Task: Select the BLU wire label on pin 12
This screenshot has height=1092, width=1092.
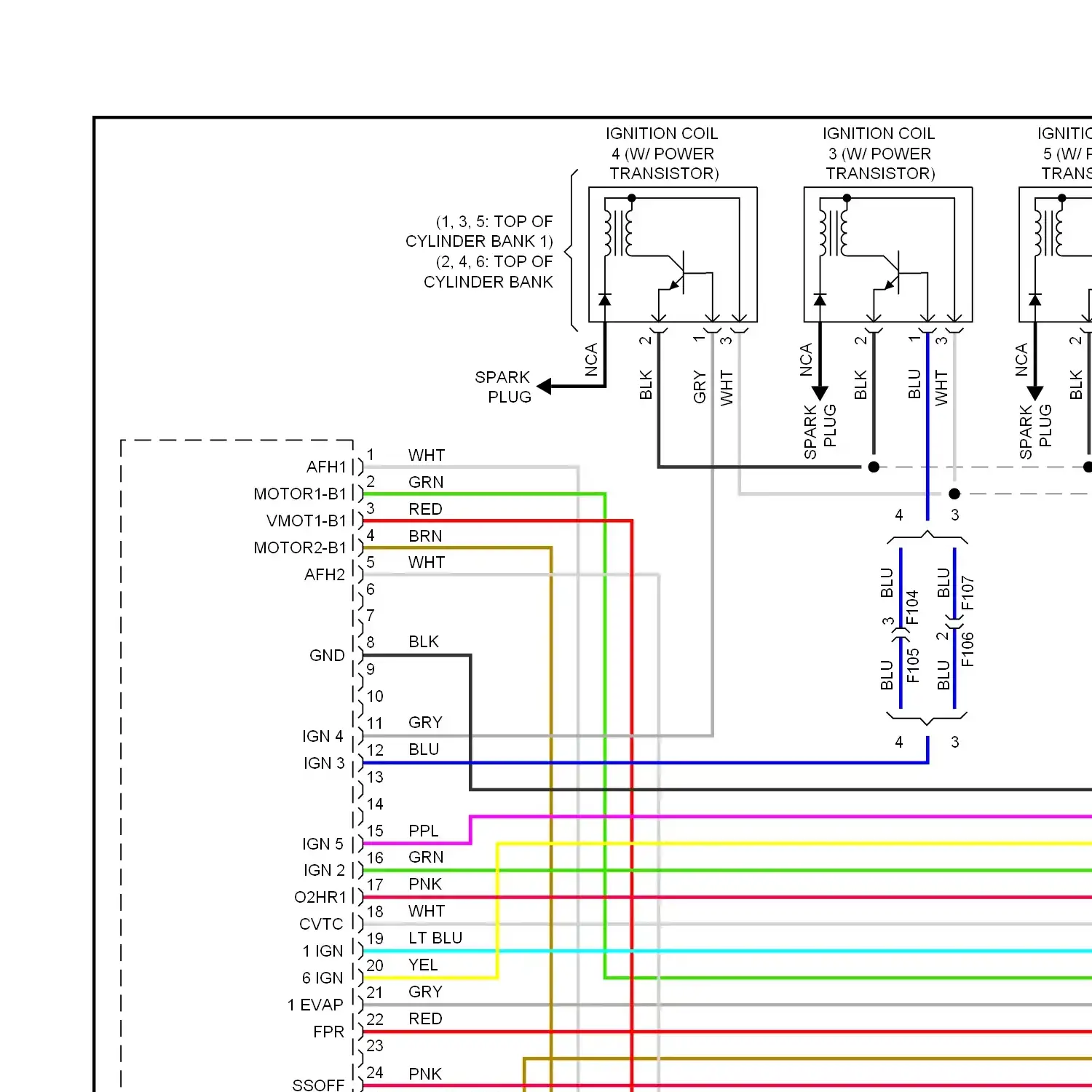Action: coord(424,749)
